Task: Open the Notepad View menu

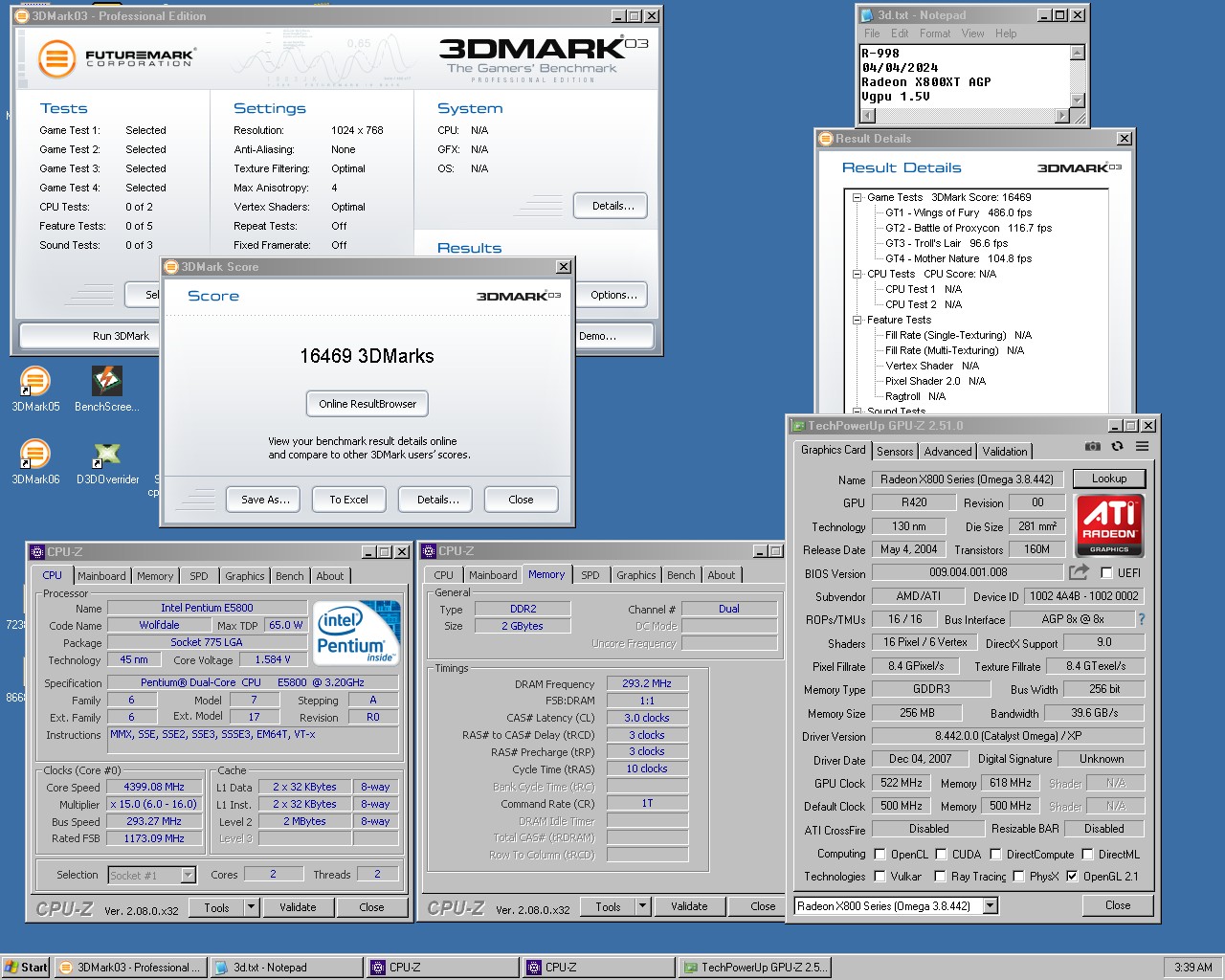Action: coord(972,33)
